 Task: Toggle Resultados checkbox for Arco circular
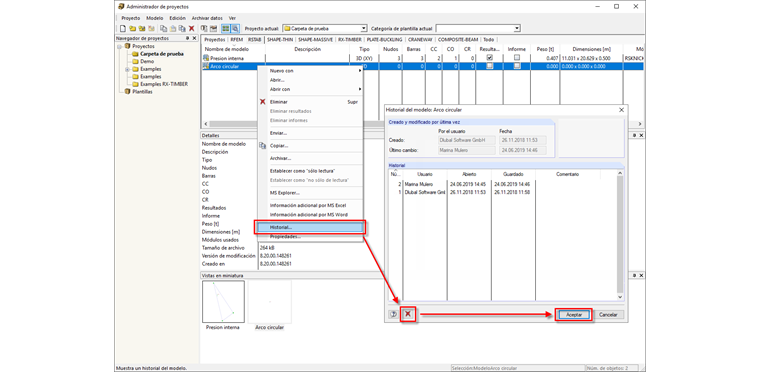(x=490, y=66)
